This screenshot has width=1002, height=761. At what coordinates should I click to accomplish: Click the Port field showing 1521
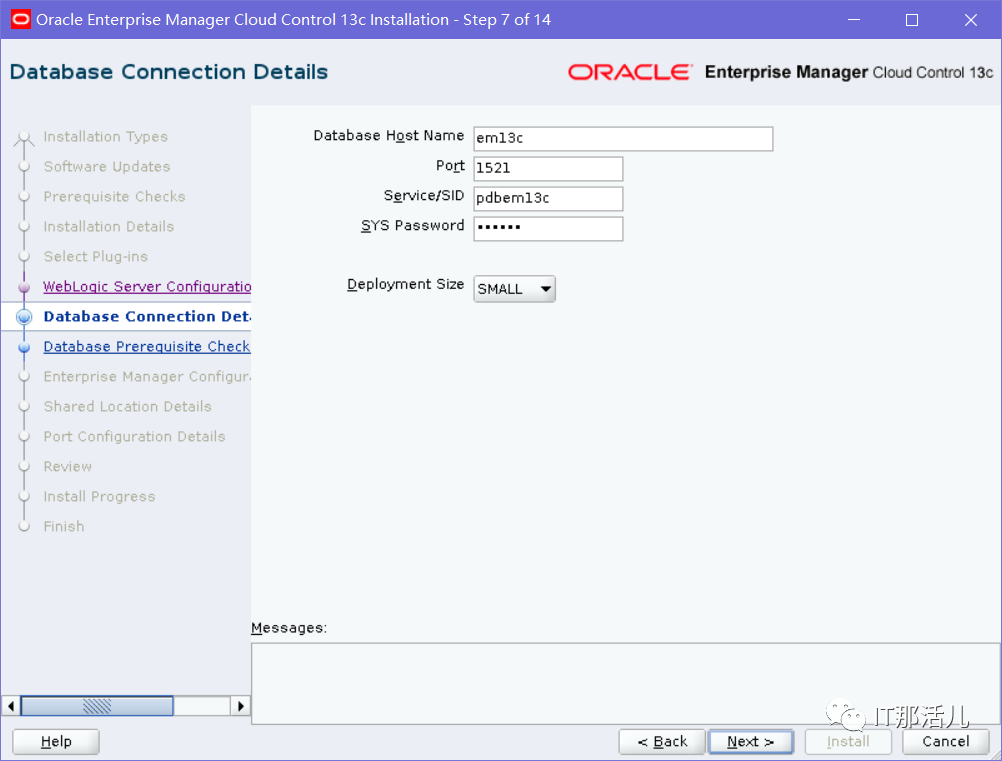coord(548,169)
